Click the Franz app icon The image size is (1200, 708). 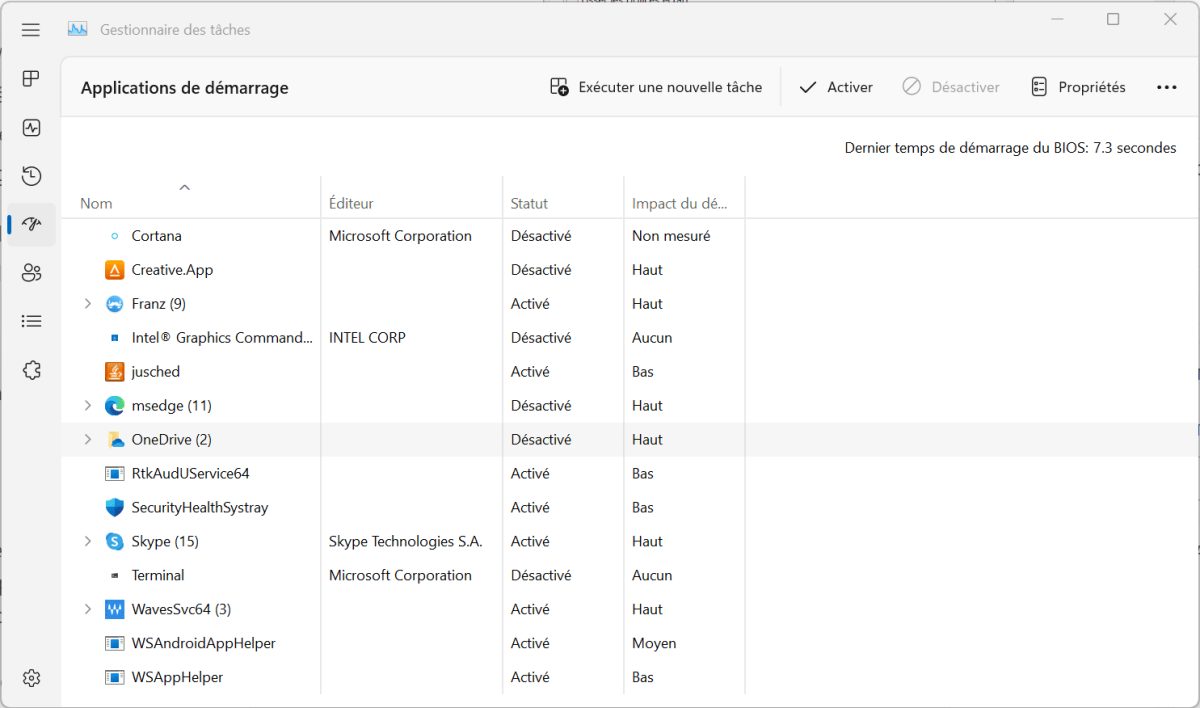coord(114,304)
